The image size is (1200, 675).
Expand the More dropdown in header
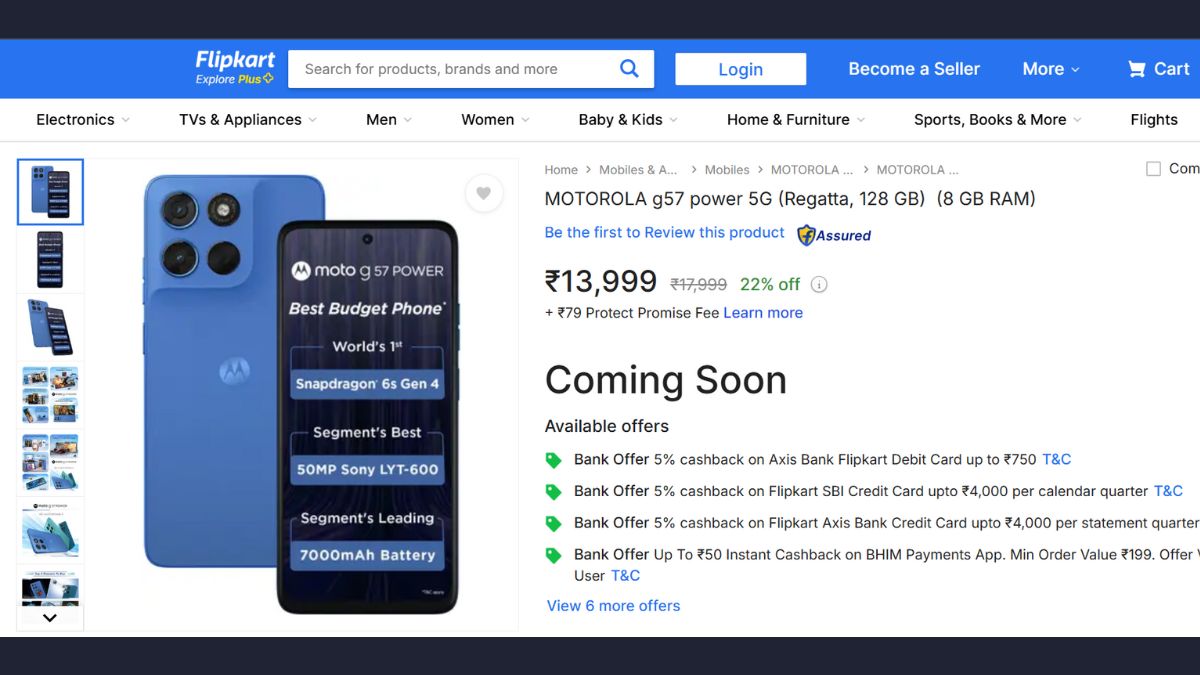coord(1050,69)
